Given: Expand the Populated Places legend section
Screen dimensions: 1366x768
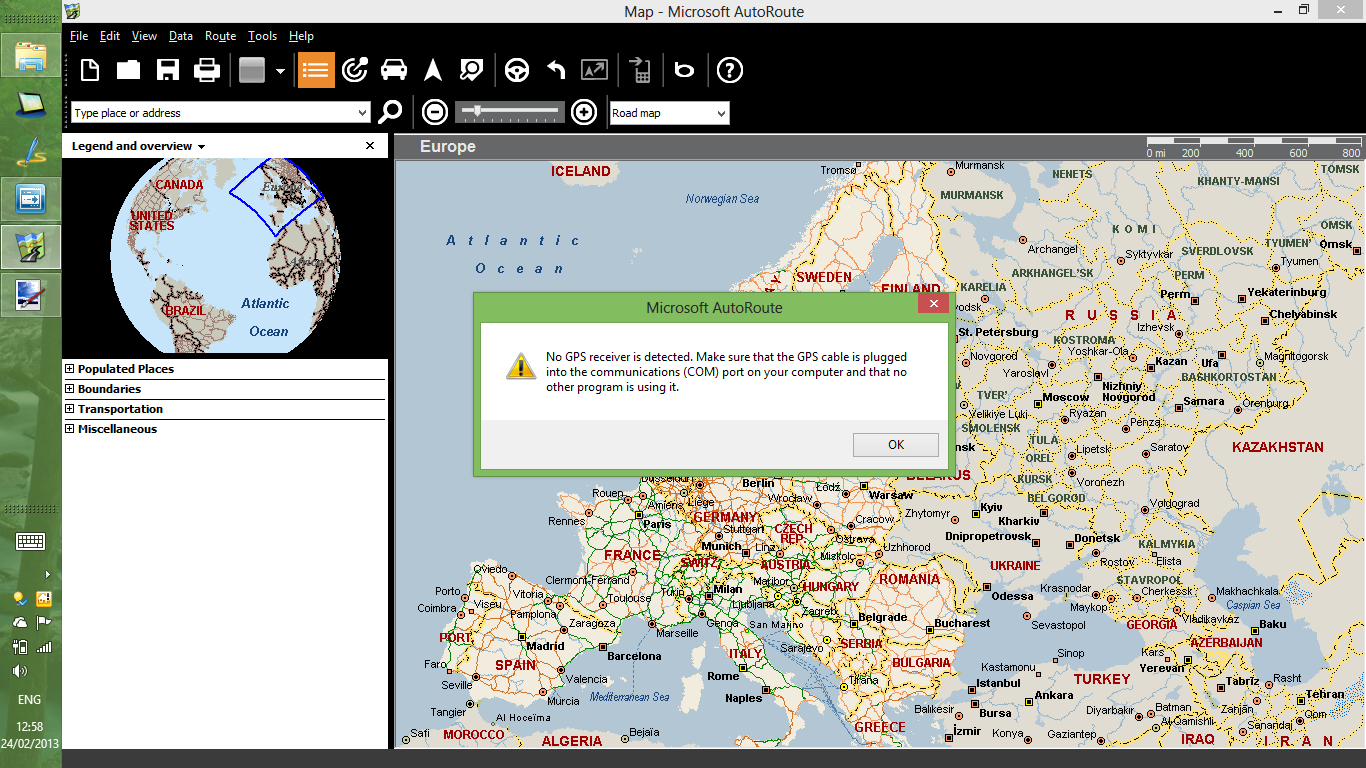Looking at the screenshot, I should coord(70,369).
